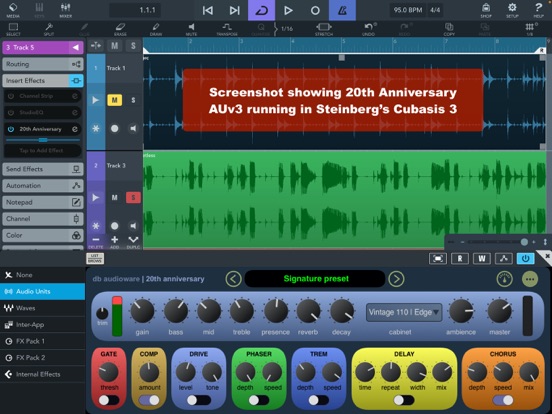Viewport: 552px width, 414px height.
Task: Start playback with the play button
Action: click(x=288, y=10)
